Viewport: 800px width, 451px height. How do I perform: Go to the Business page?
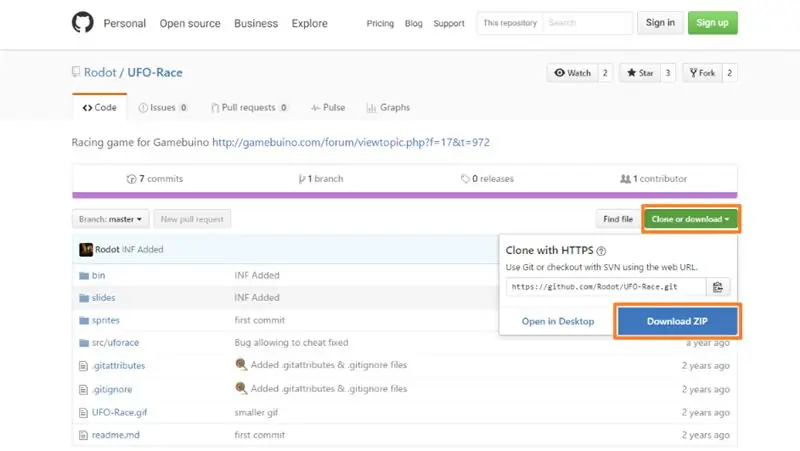(256, 23)
